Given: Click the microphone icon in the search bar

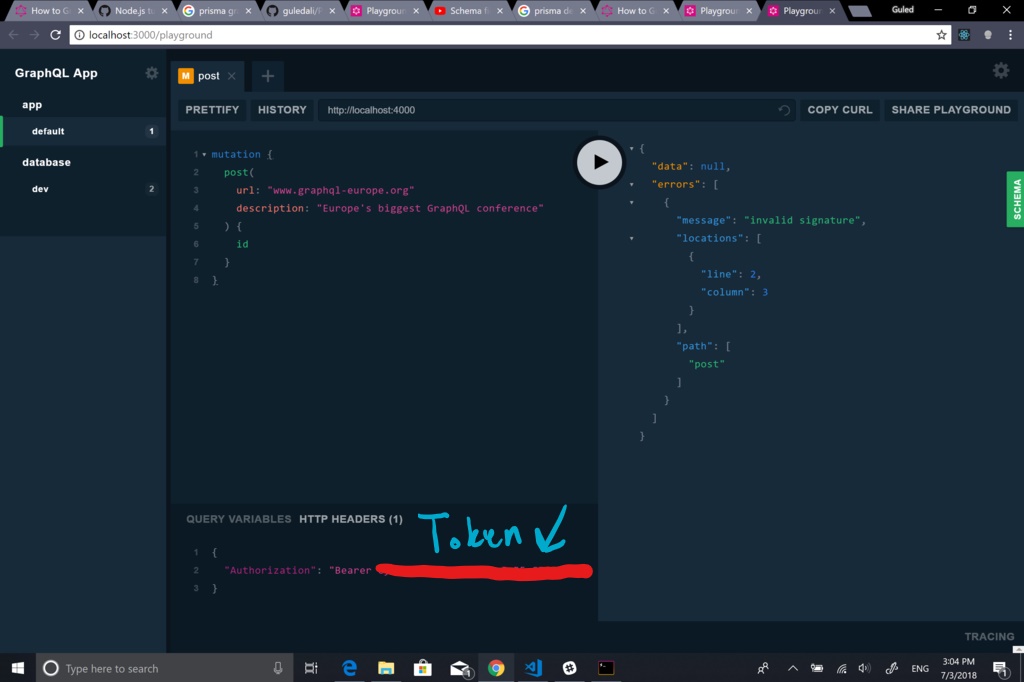Looking at the screenshot, I should pos(278,668).
